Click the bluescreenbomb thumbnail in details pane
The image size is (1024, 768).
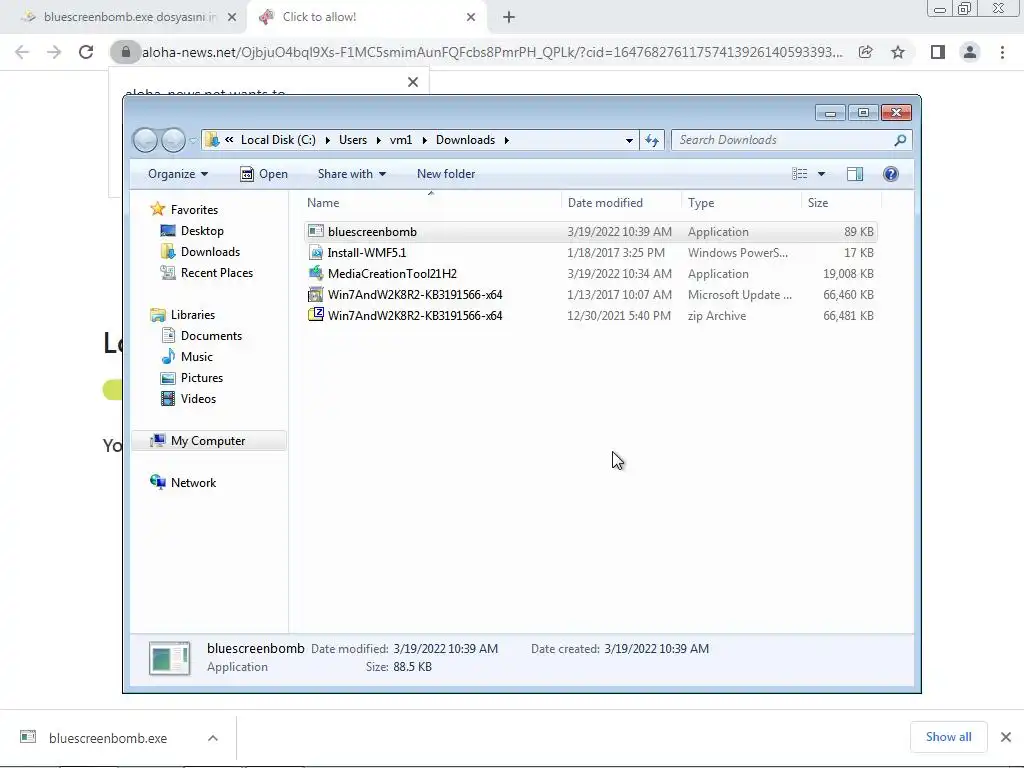(x=169, y=658)
